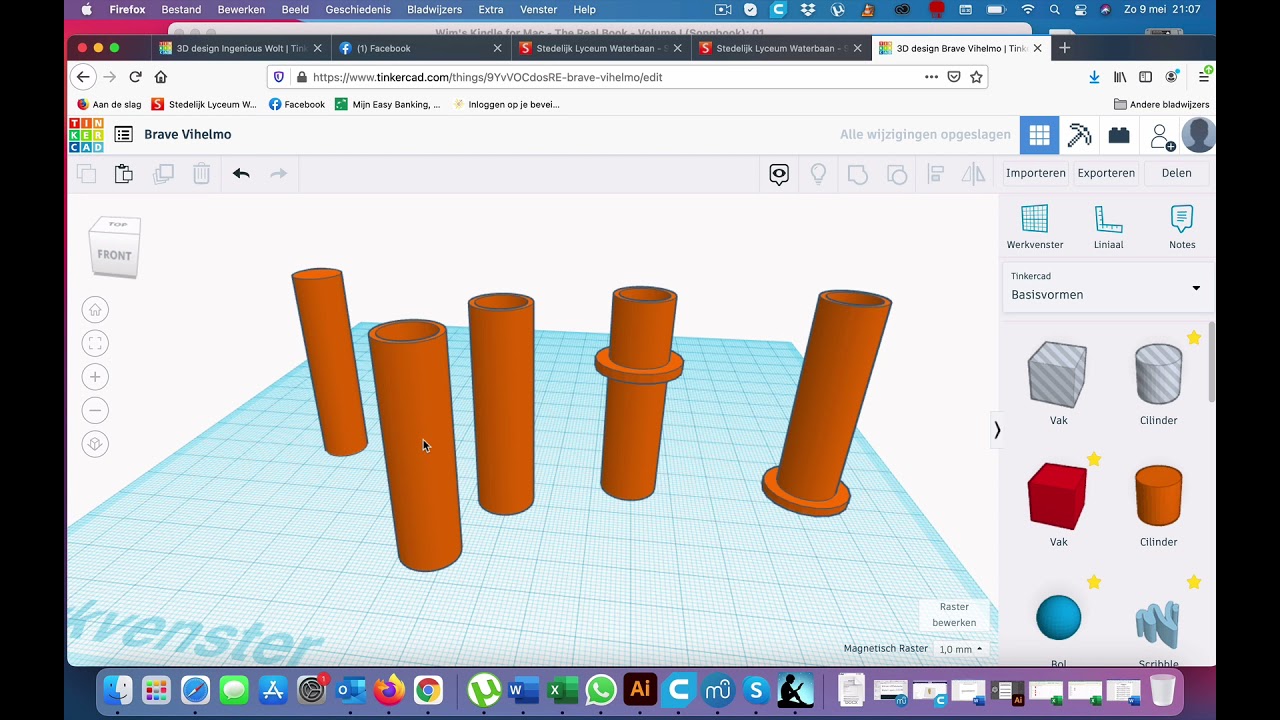Click the browser reload button

click(x=135, y=77)
